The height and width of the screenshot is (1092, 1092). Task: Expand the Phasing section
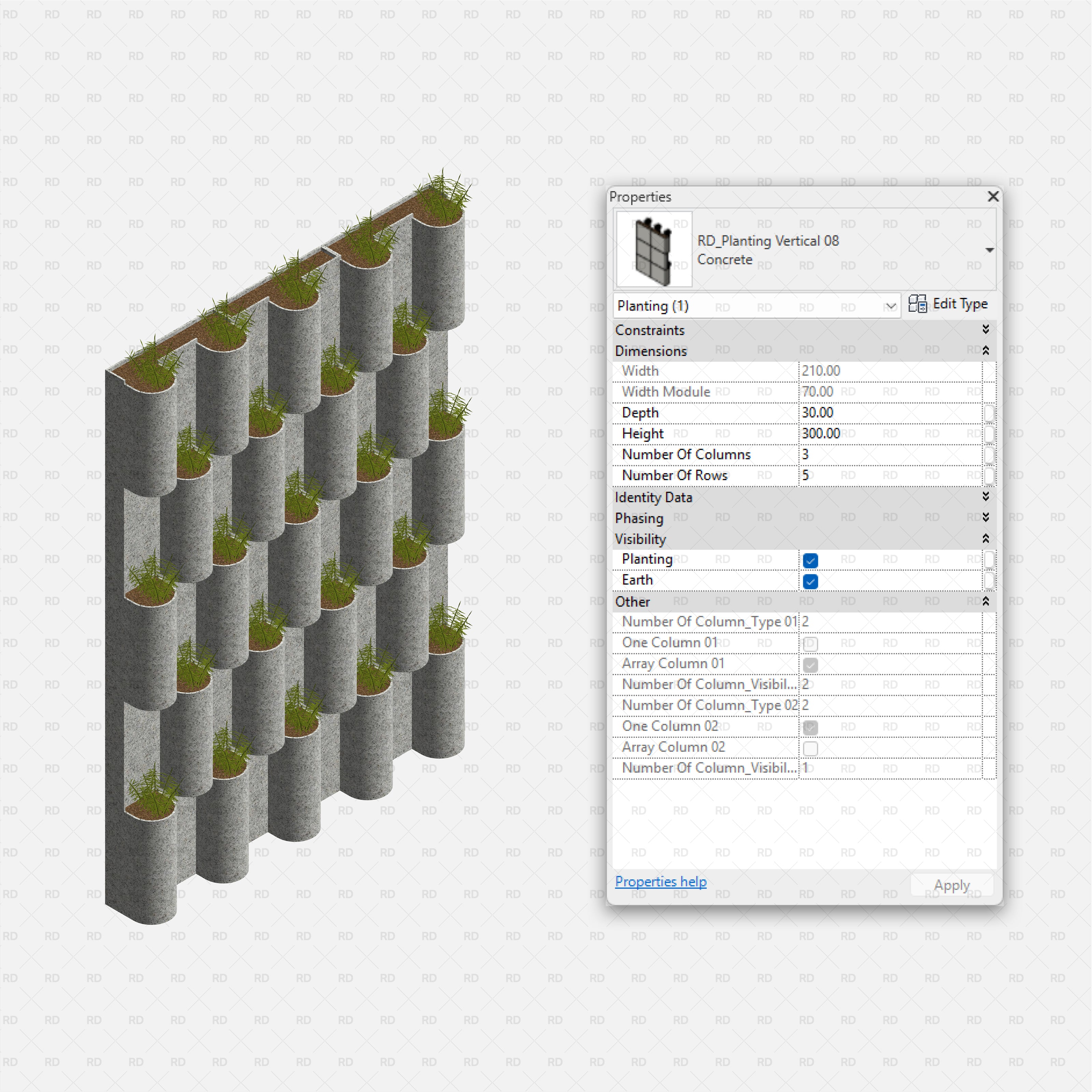coord(986,518)
